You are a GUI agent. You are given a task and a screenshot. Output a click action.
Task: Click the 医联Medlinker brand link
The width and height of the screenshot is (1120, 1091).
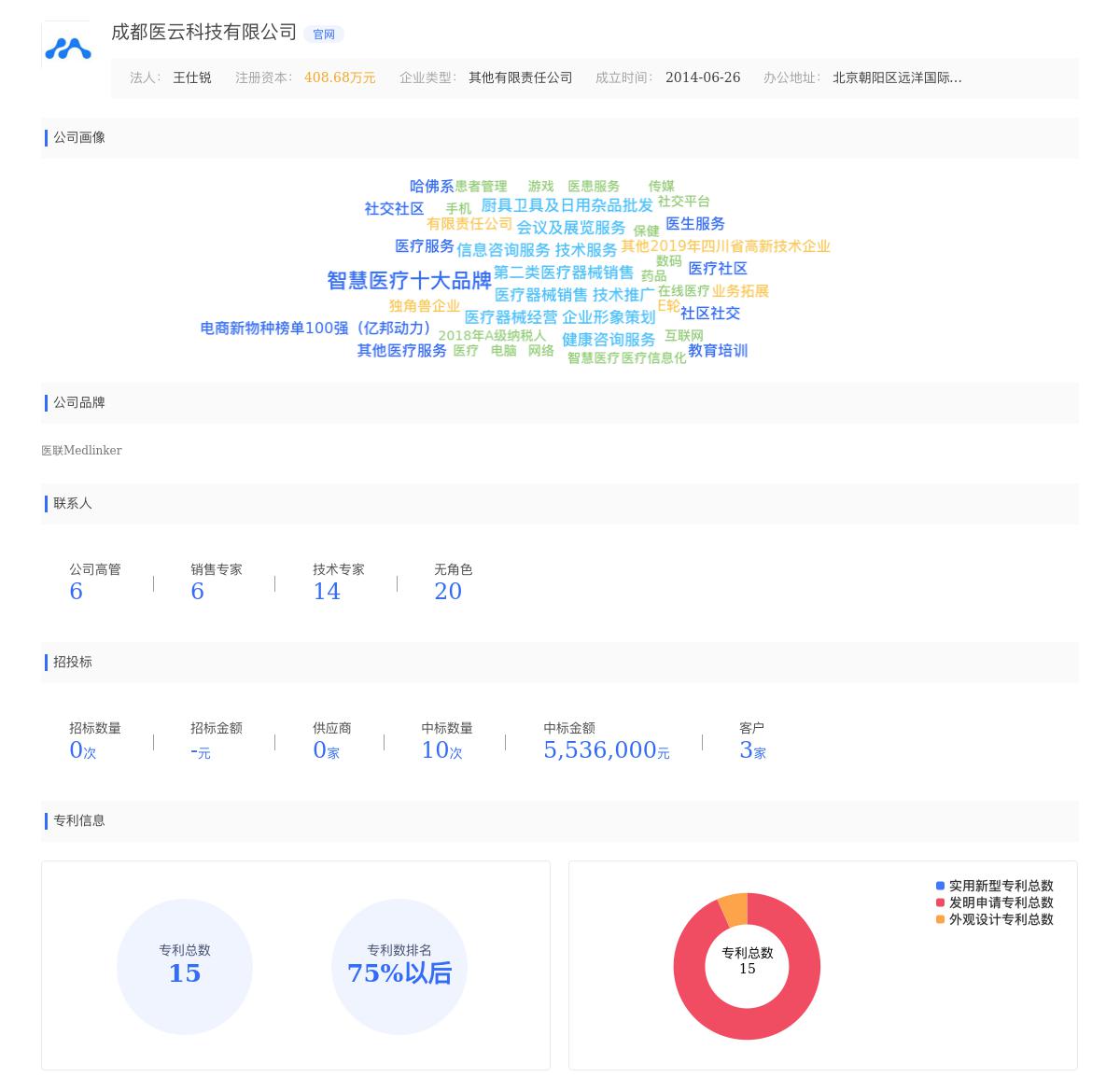[81, 451]
